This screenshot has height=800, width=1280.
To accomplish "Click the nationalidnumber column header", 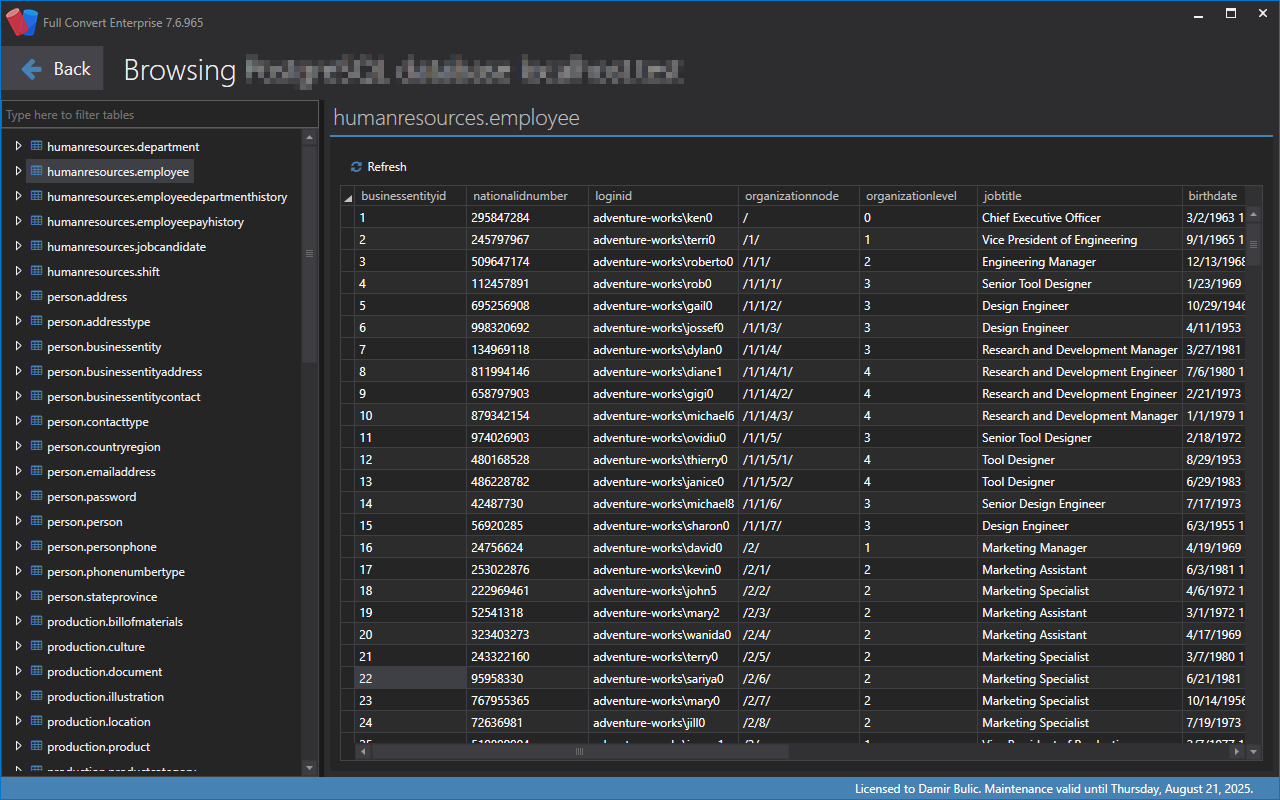I will tap(520, 196).
